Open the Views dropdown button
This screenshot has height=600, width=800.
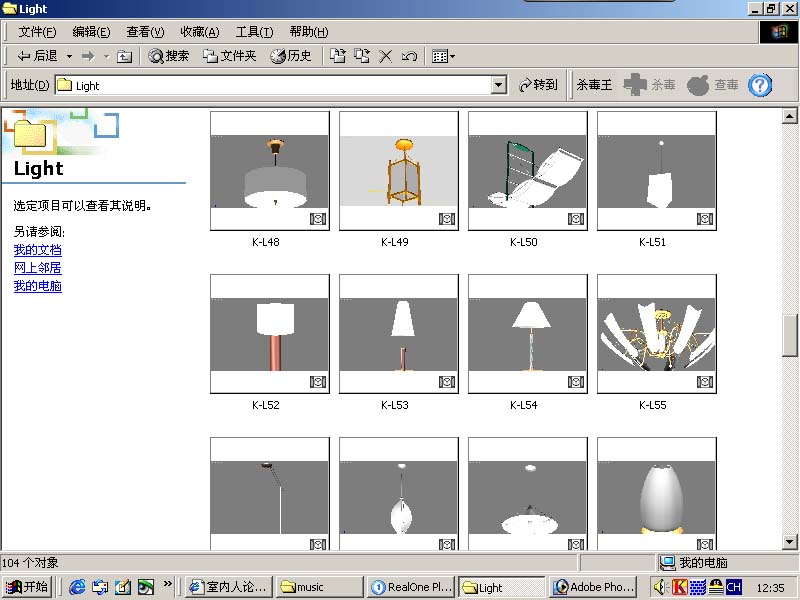(x=443, y=56)
